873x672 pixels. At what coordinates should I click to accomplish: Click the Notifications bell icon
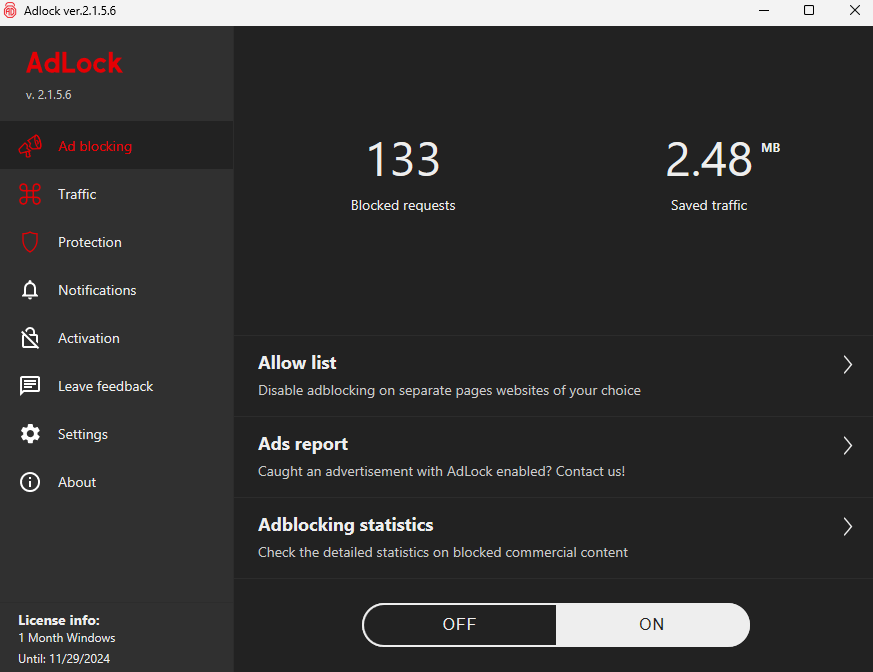click(30, 290)
